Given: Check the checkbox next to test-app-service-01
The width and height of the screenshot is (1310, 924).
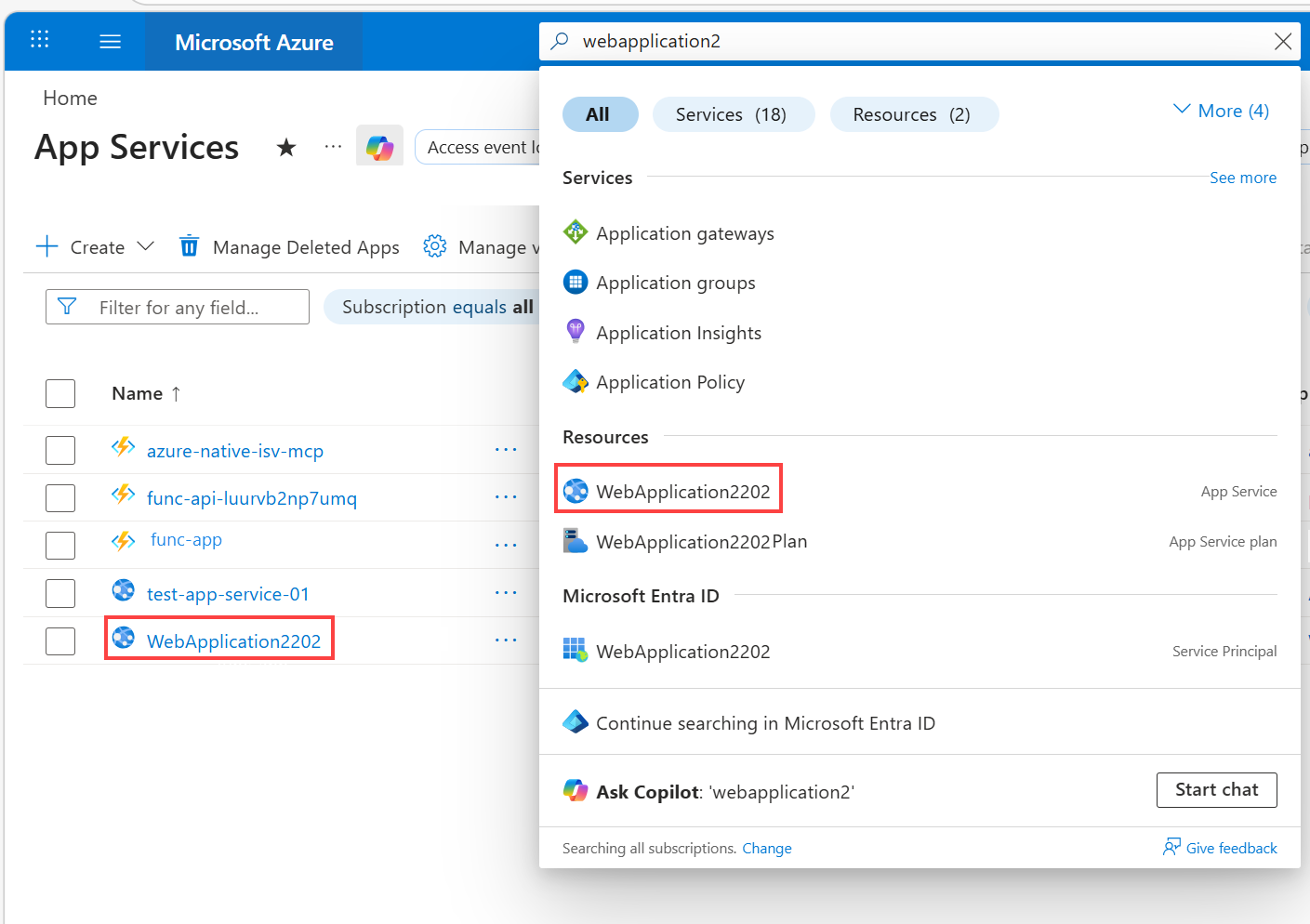Looking at the screenshot, I should 60,592.
